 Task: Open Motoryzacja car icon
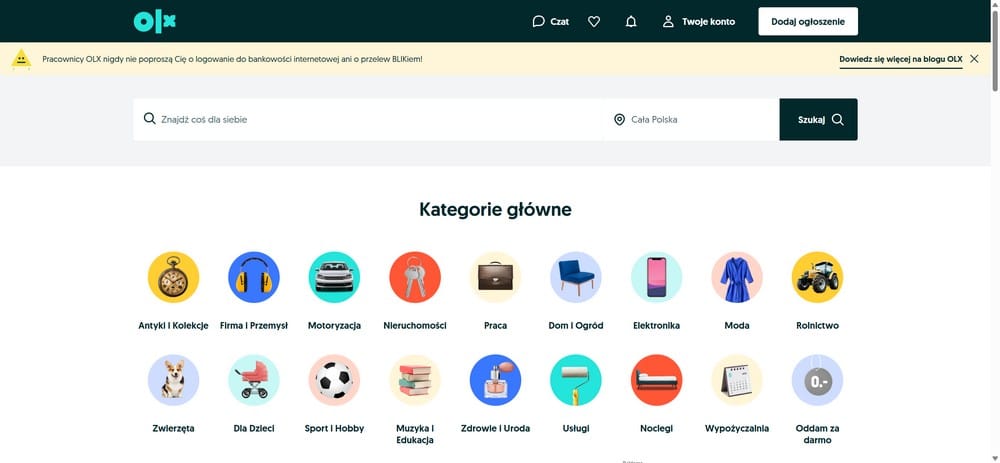coord(334,277)
